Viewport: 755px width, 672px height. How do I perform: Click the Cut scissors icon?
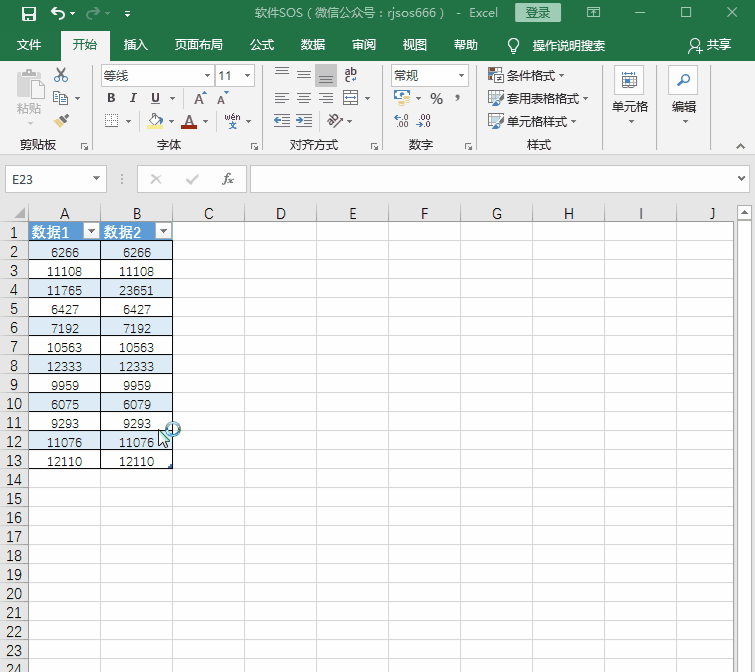61,75
